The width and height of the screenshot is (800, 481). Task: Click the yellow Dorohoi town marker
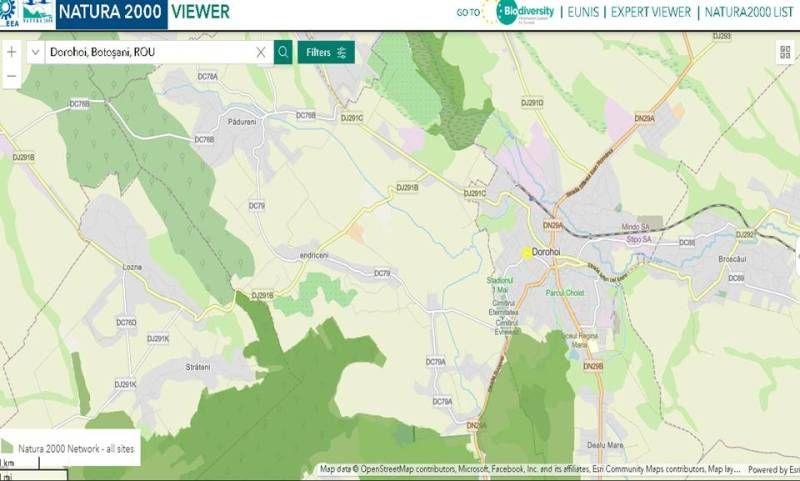[527, 253]
